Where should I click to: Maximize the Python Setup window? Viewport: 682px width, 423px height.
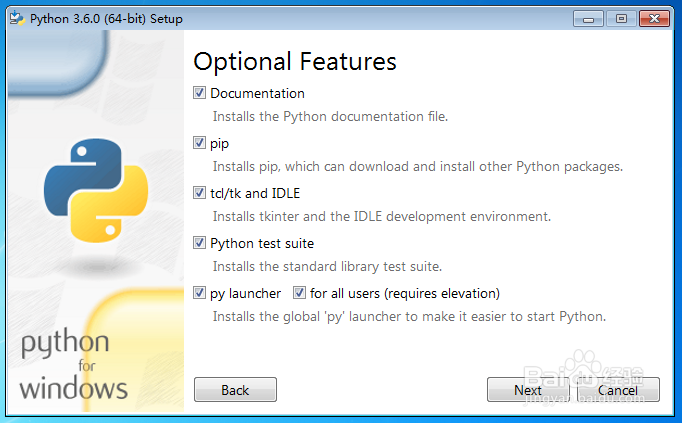click(621, 18)
